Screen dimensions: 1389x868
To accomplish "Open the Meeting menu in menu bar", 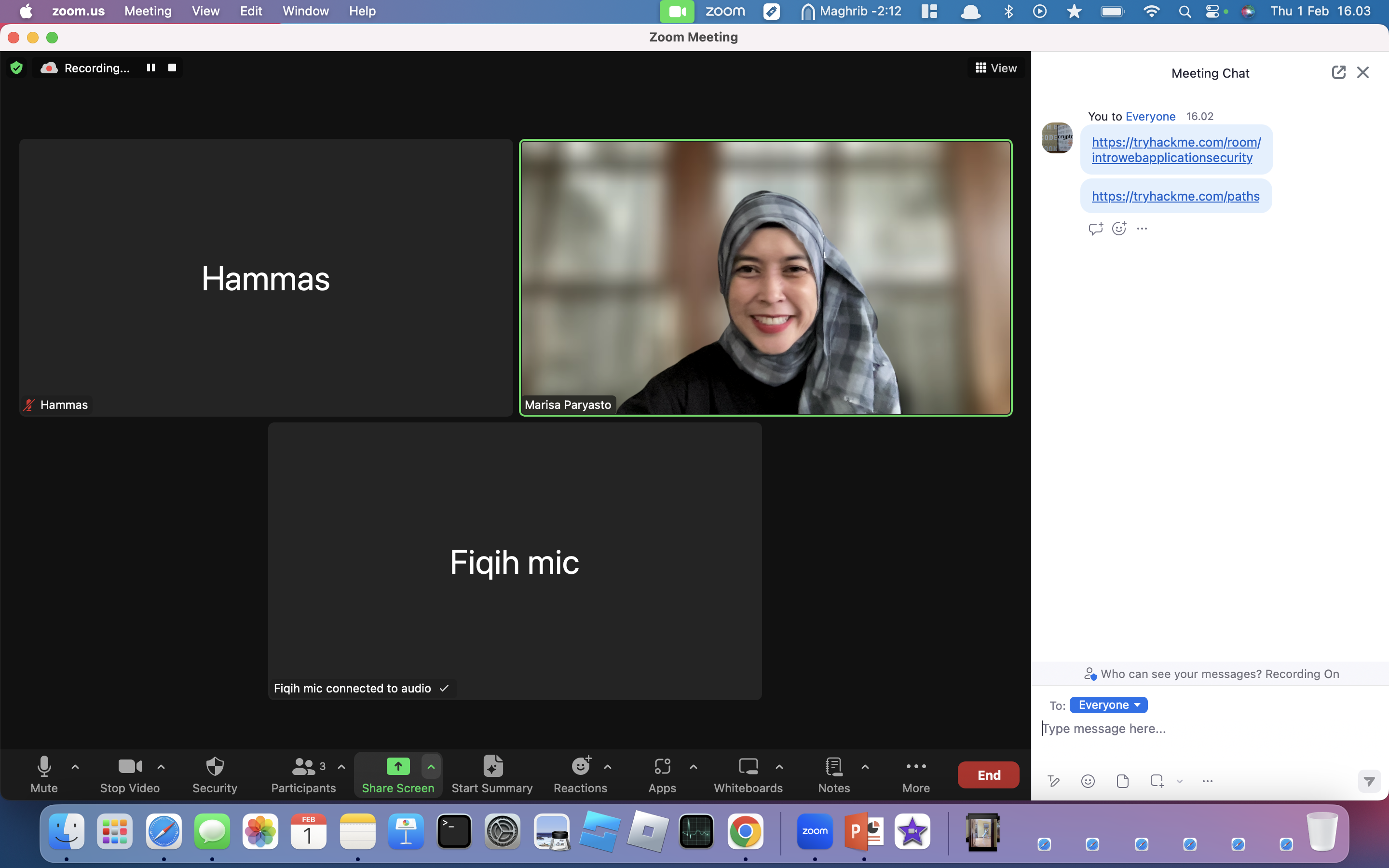I will [x=148, y=11].
